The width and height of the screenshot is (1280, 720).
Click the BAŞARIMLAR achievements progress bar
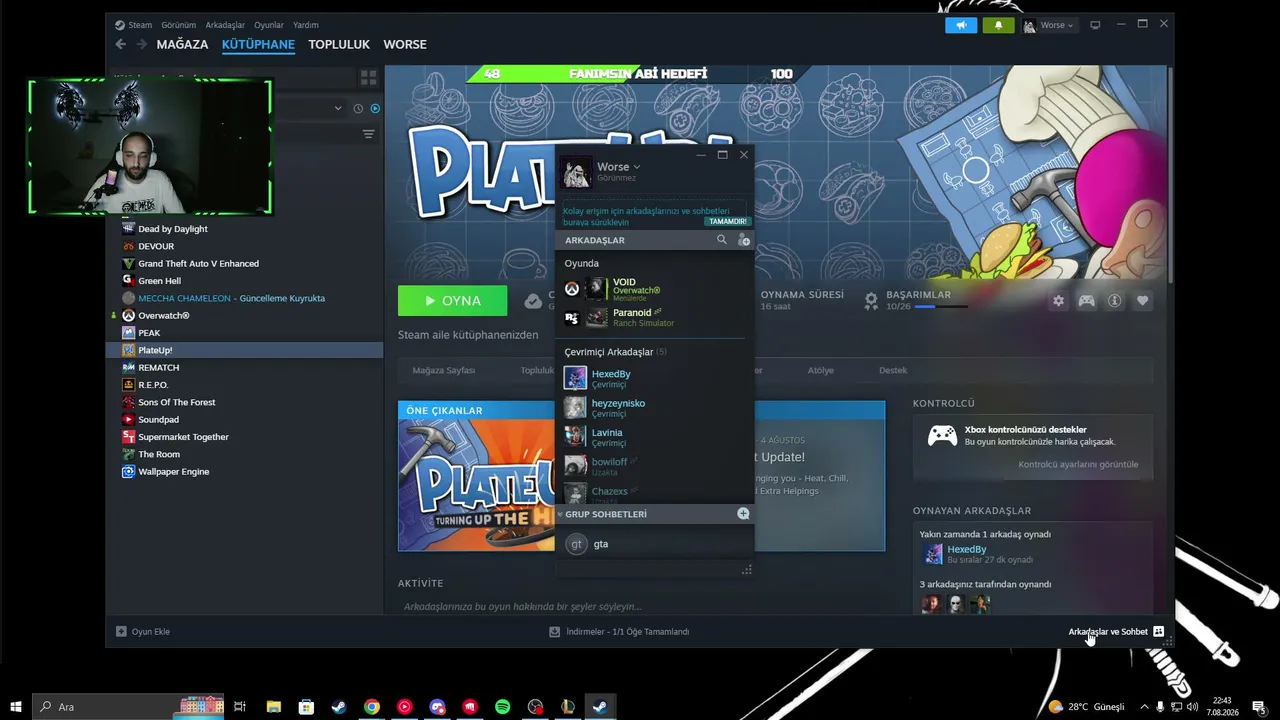[941, 307]
